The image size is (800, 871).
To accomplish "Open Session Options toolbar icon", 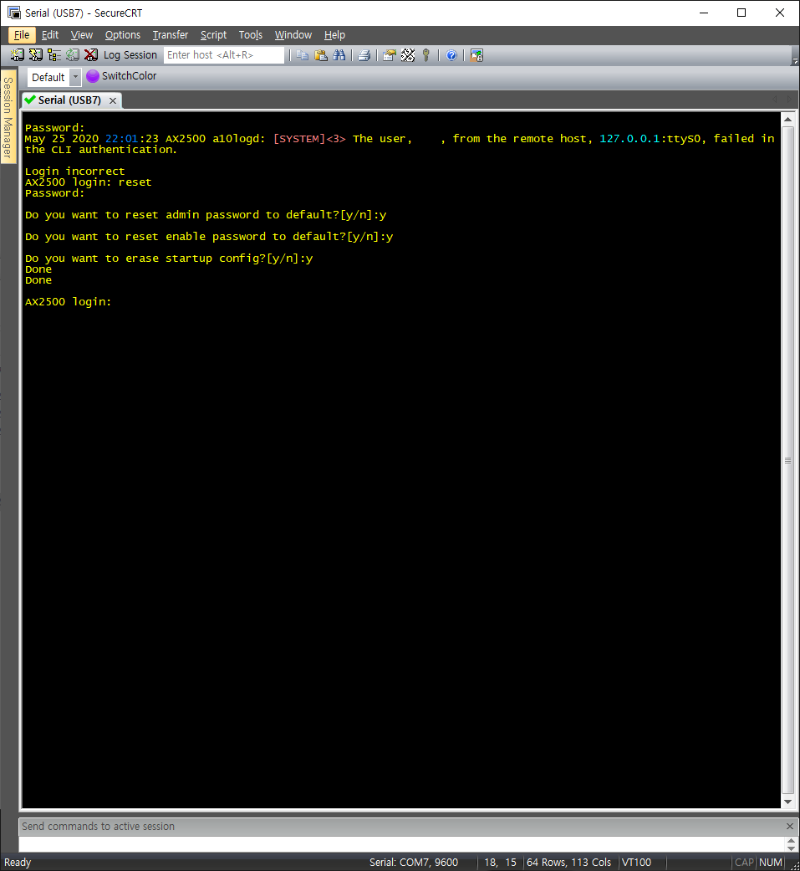I will coord(389,55).
